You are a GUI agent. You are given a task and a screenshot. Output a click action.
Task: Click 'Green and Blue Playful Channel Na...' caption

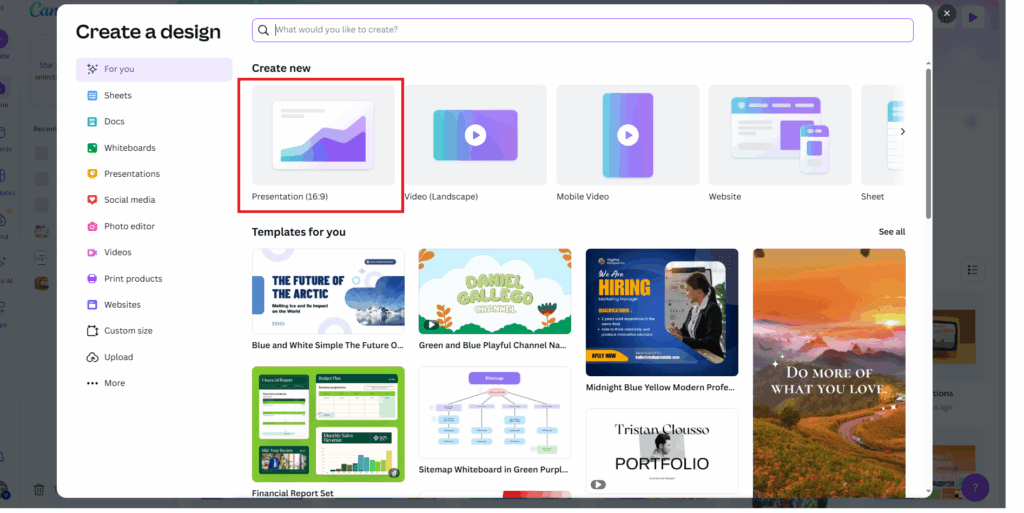[x=492, y=345]
